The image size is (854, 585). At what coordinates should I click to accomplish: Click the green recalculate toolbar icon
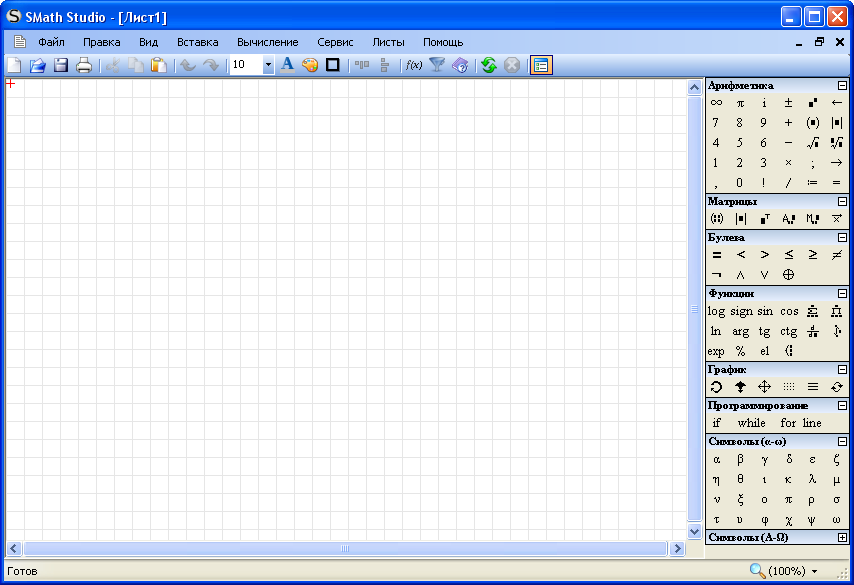(488, 65)
